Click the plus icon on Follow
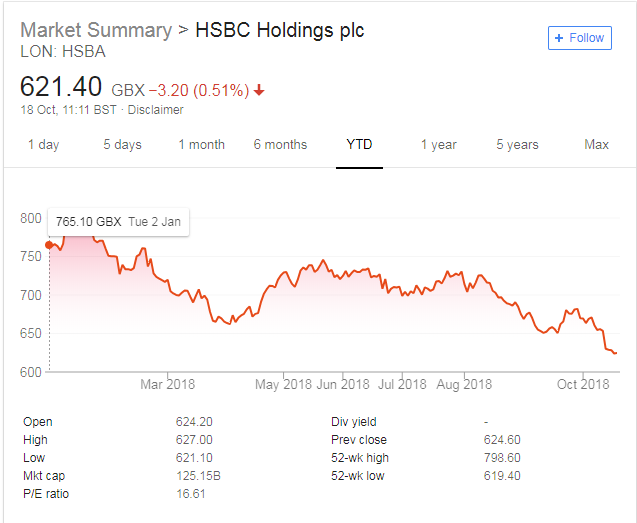 coord(560,38)
